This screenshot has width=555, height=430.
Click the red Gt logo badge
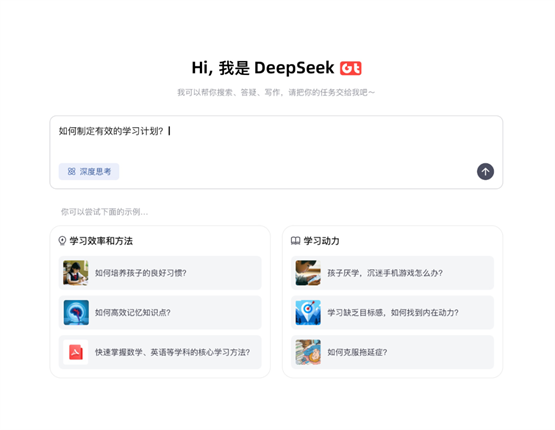coord(350,68)
